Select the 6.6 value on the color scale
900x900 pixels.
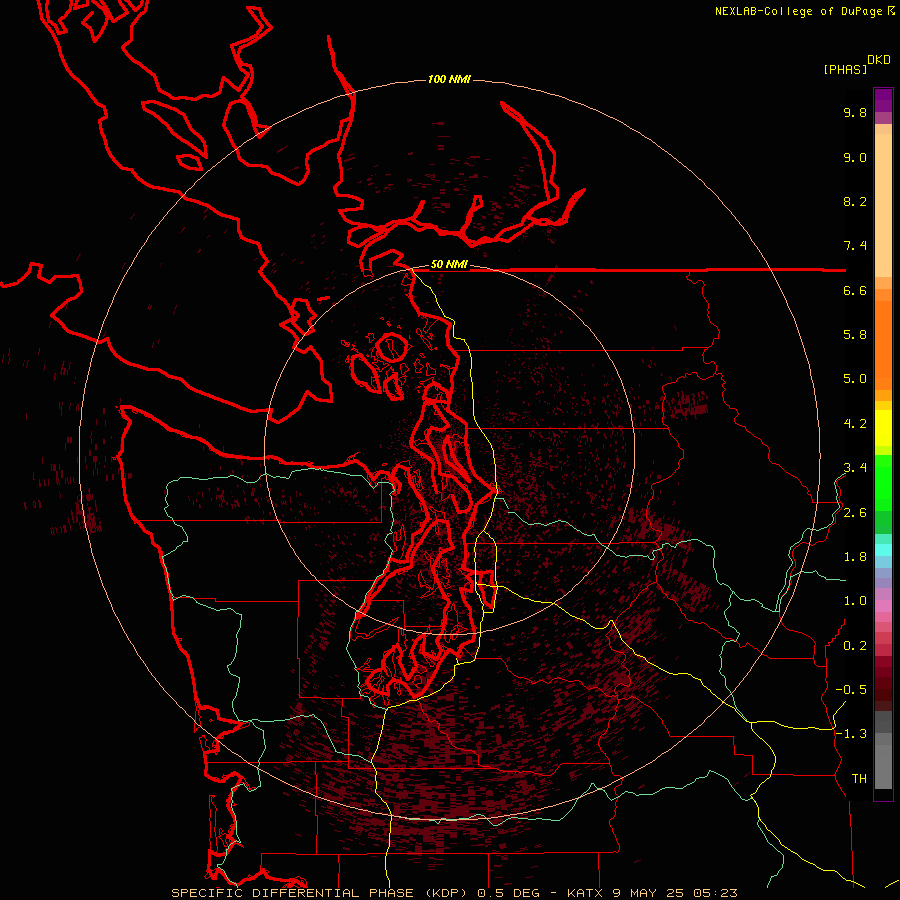855,291
